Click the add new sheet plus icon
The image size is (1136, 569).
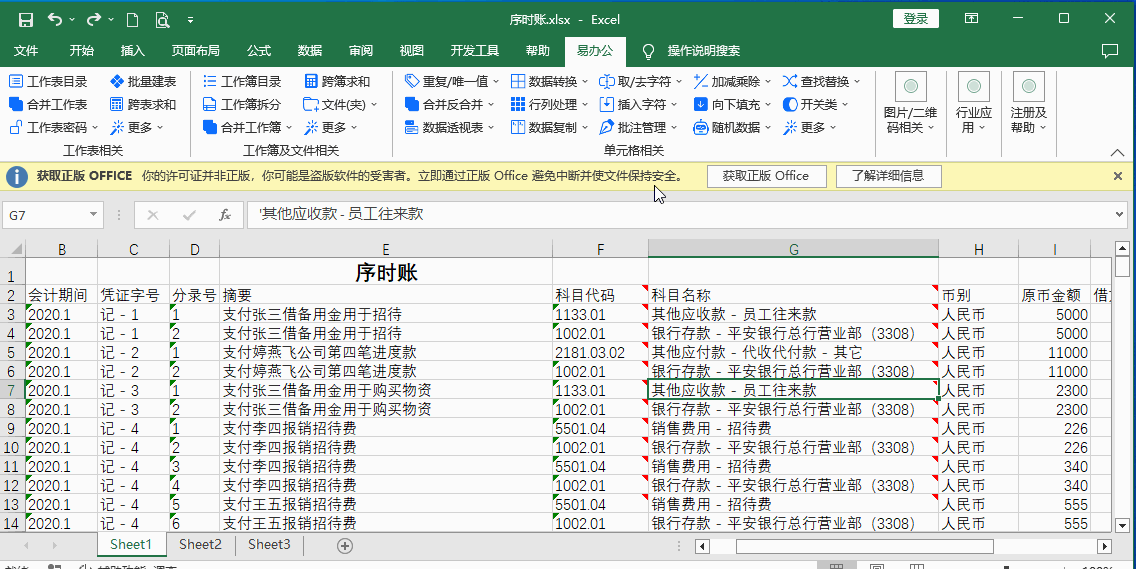346,545
